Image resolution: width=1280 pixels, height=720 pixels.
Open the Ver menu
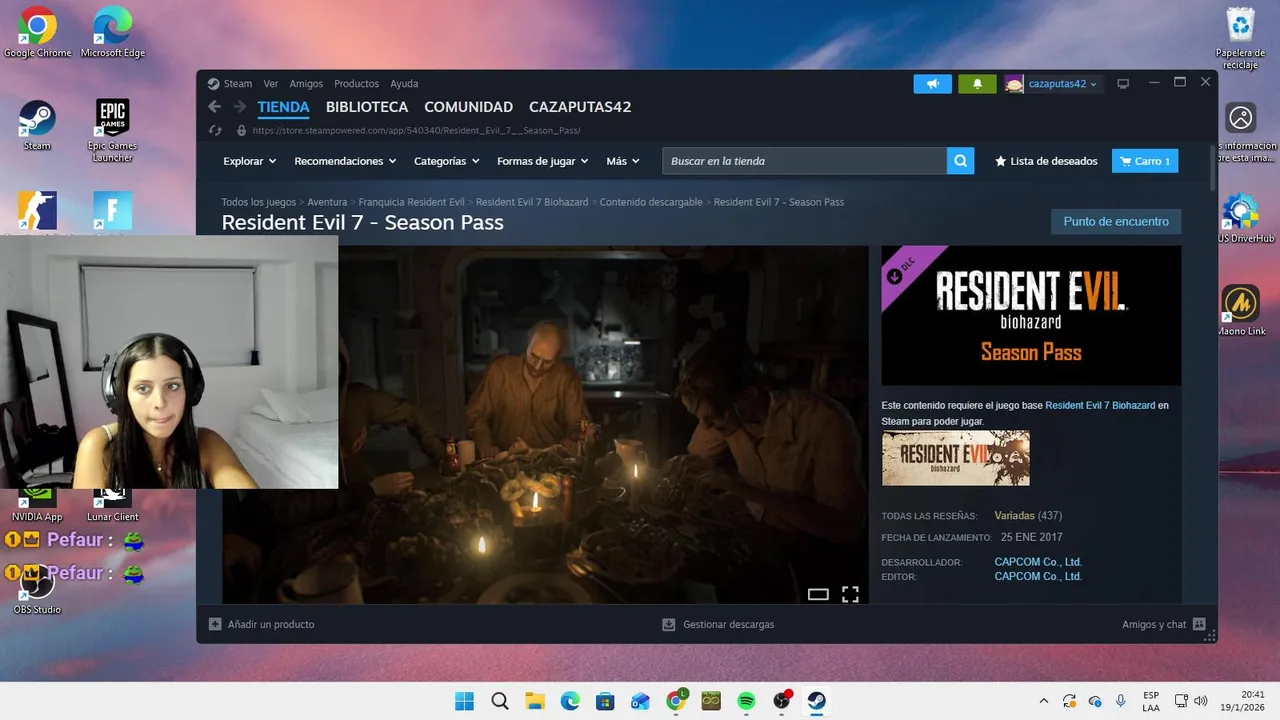click(271, 84)
